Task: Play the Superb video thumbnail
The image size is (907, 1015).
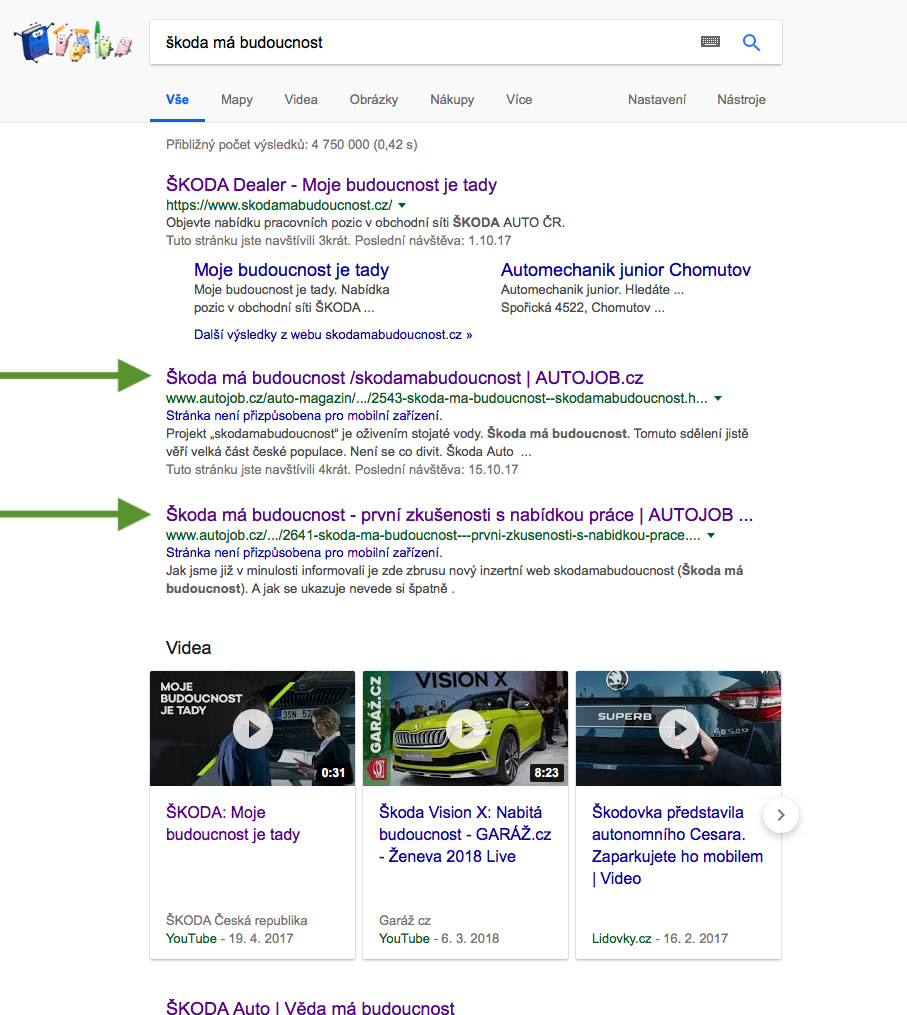Action: (678, 728)
